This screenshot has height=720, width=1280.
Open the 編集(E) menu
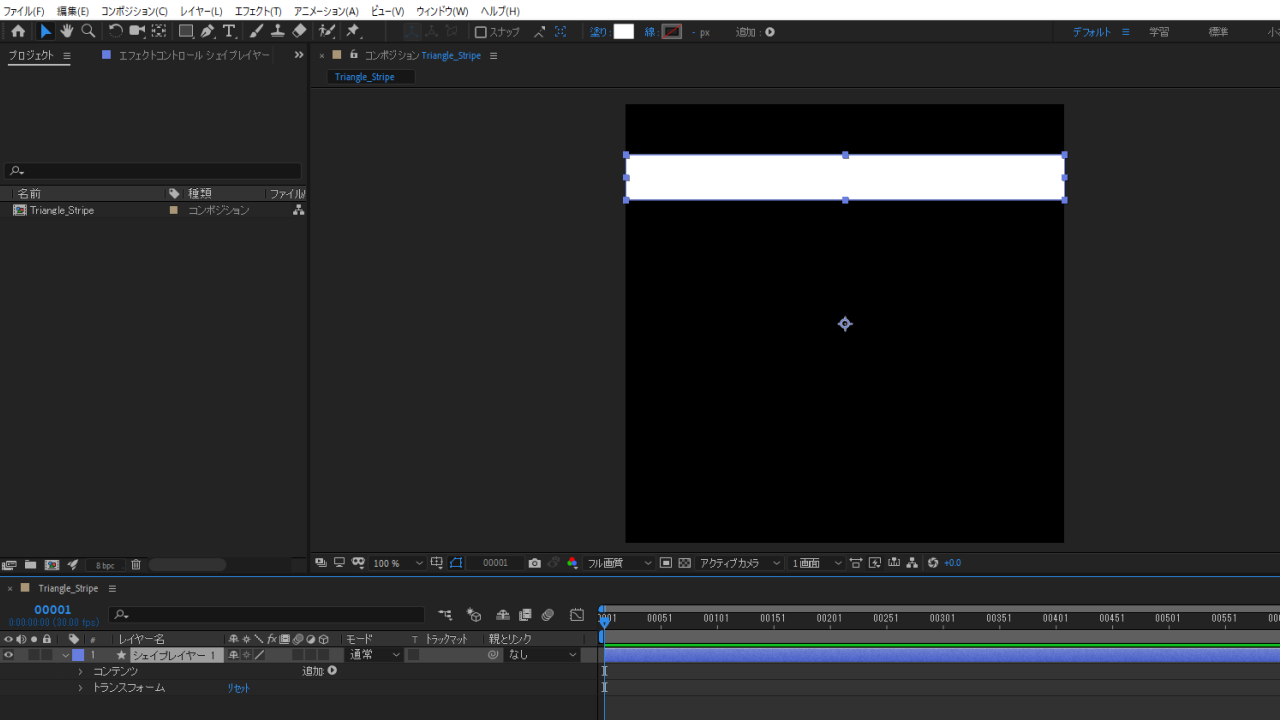[x=73, y=11]
